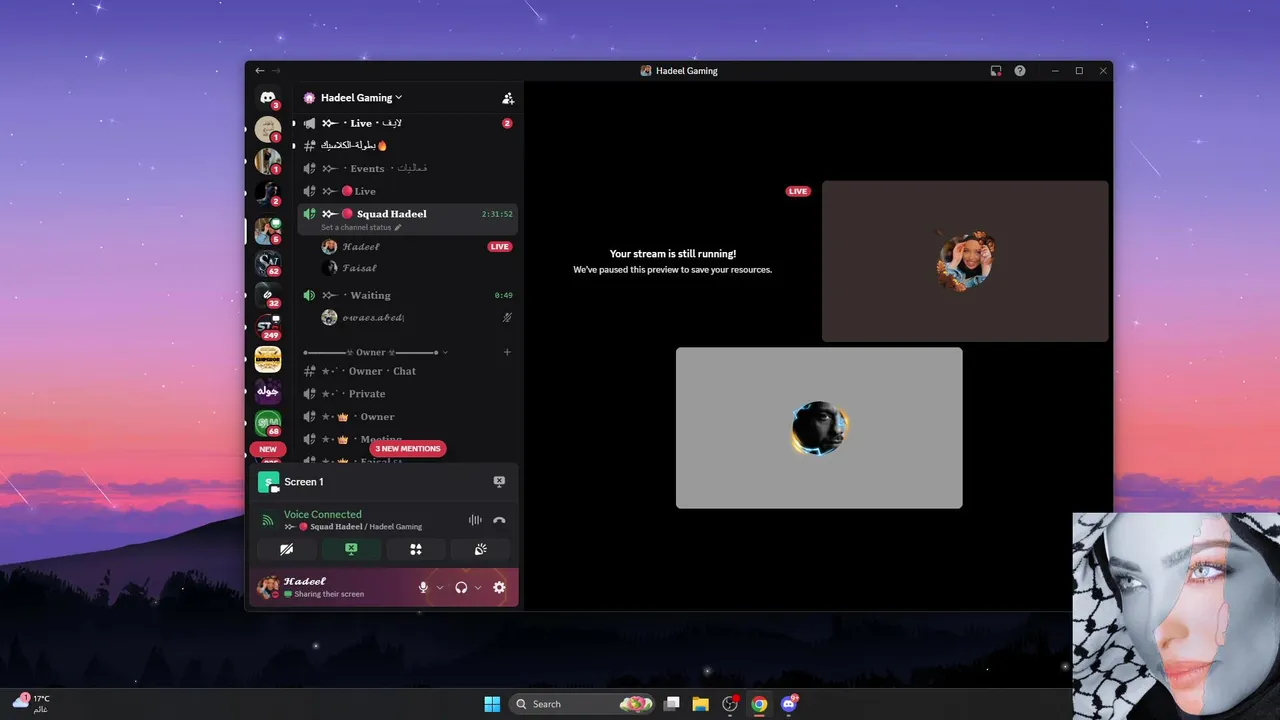
Task: Open the soundboard button
Action: pyautogui.click(x=480, y=549)
